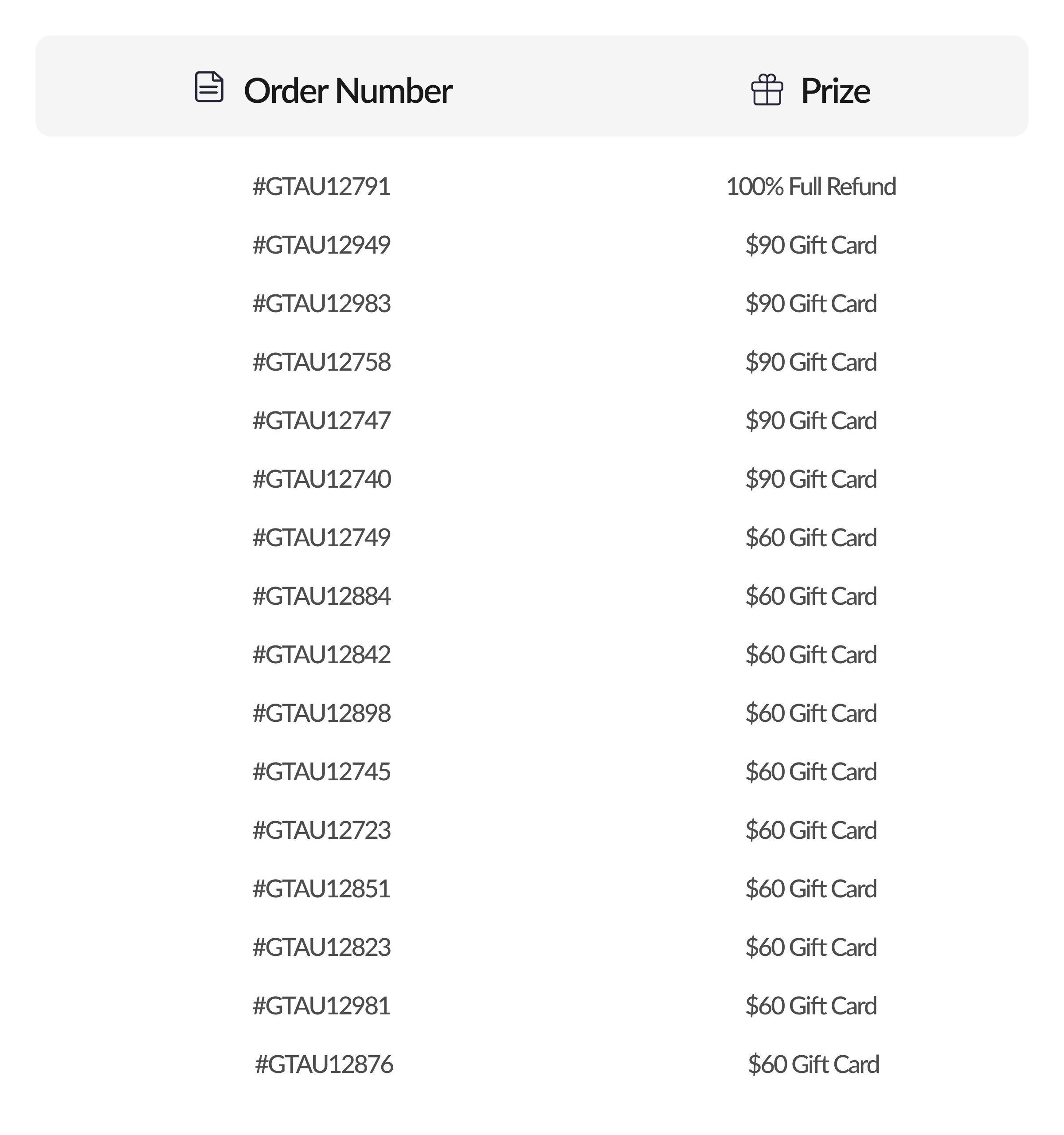Select order number #GTAU12981

[x=321, y=1006]
